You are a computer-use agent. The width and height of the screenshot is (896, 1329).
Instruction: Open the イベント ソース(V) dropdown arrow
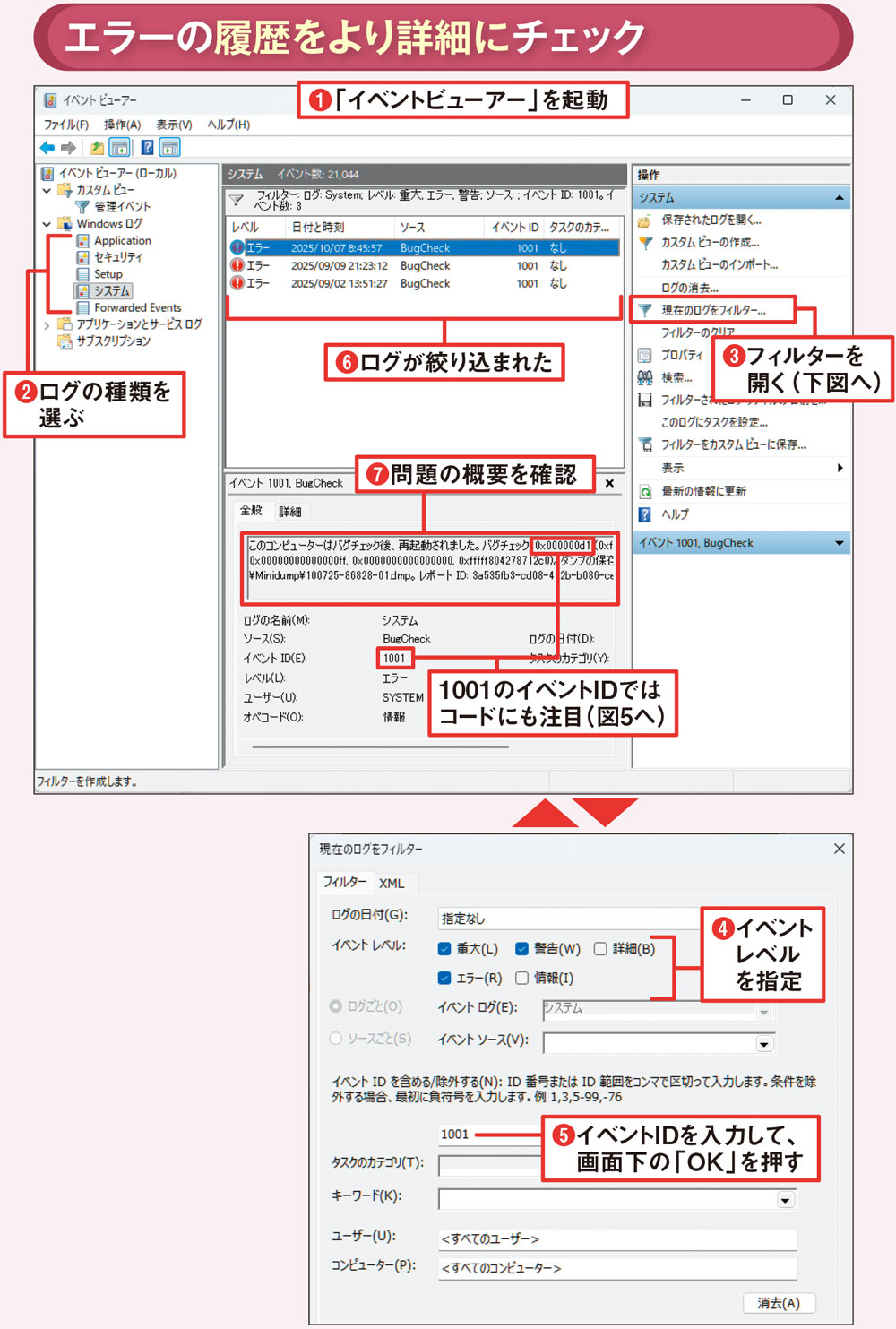click(x=764, y=1044)
